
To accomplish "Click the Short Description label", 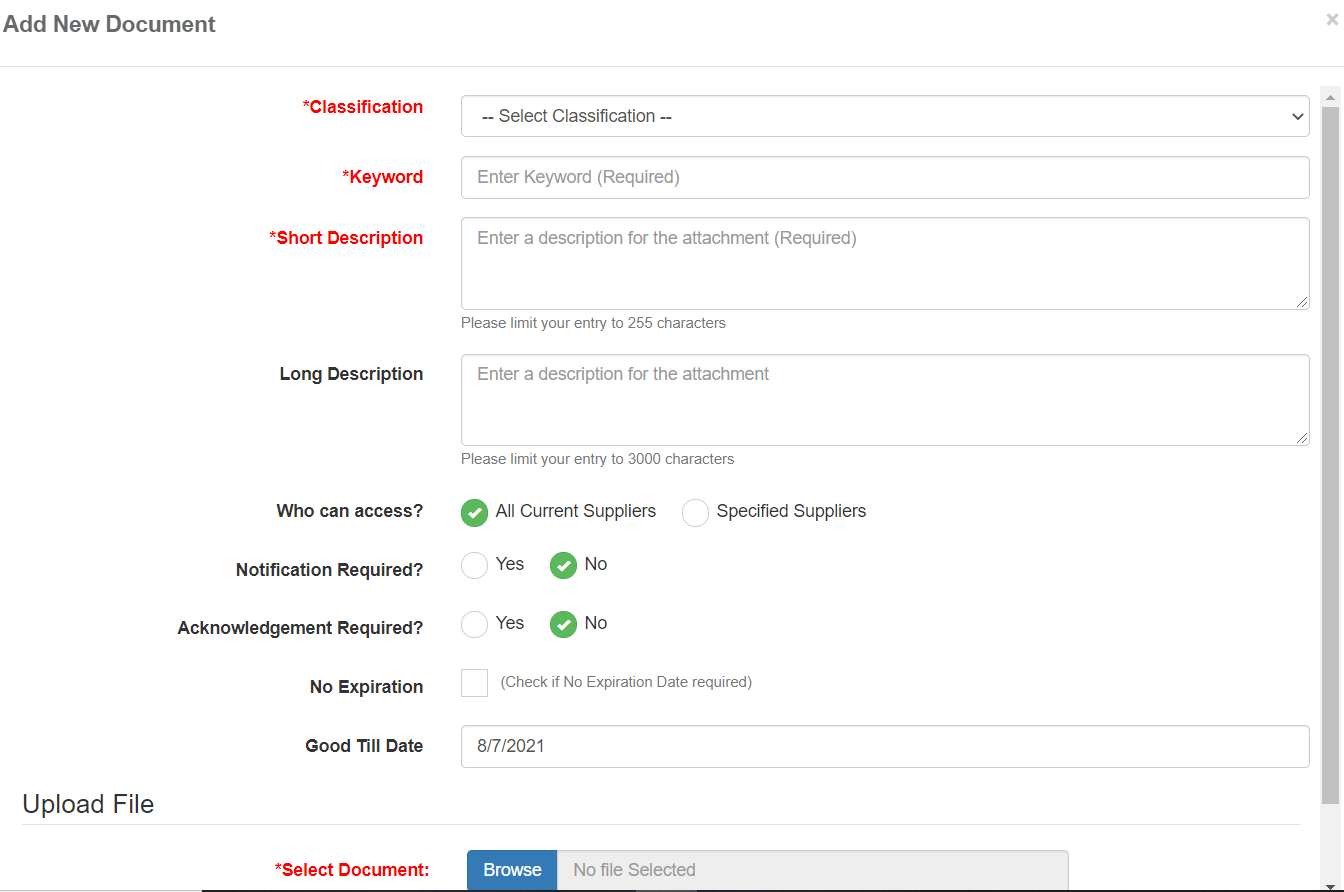I will [346, 238].
